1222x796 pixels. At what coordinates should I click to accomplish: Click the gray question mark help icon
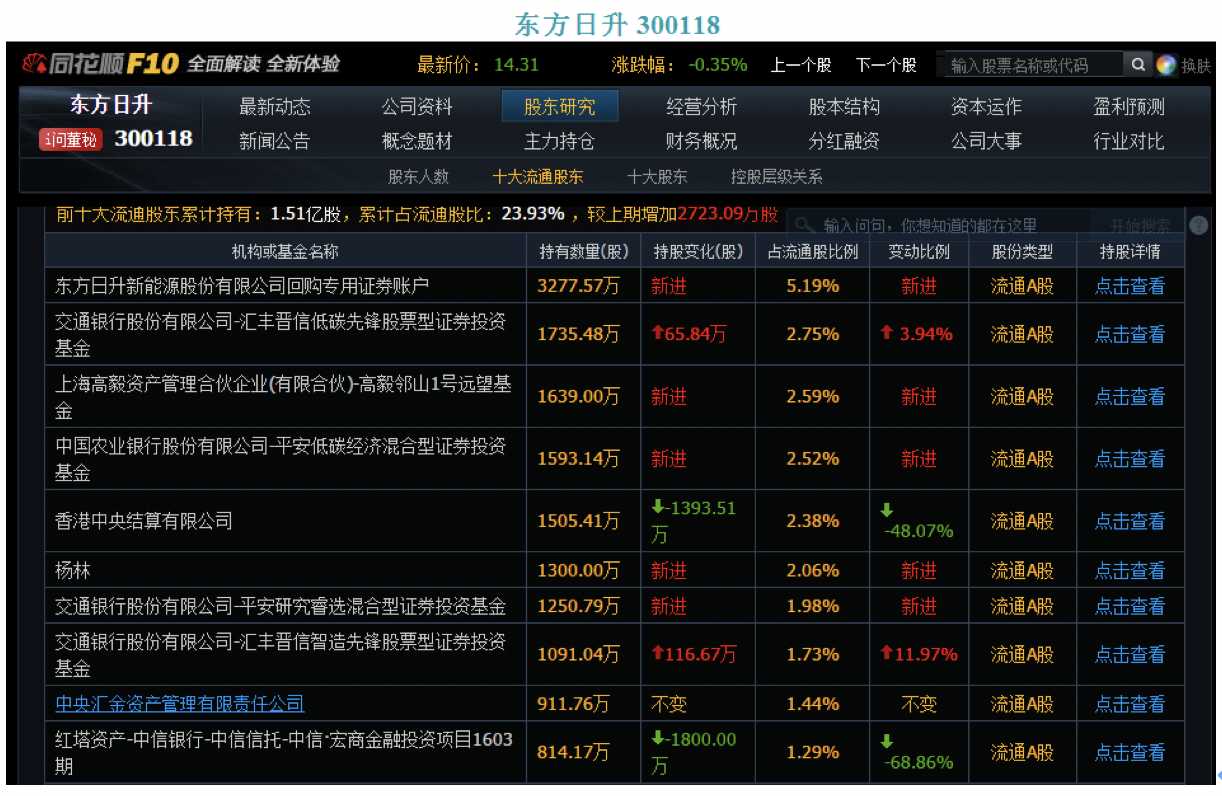1199,226
